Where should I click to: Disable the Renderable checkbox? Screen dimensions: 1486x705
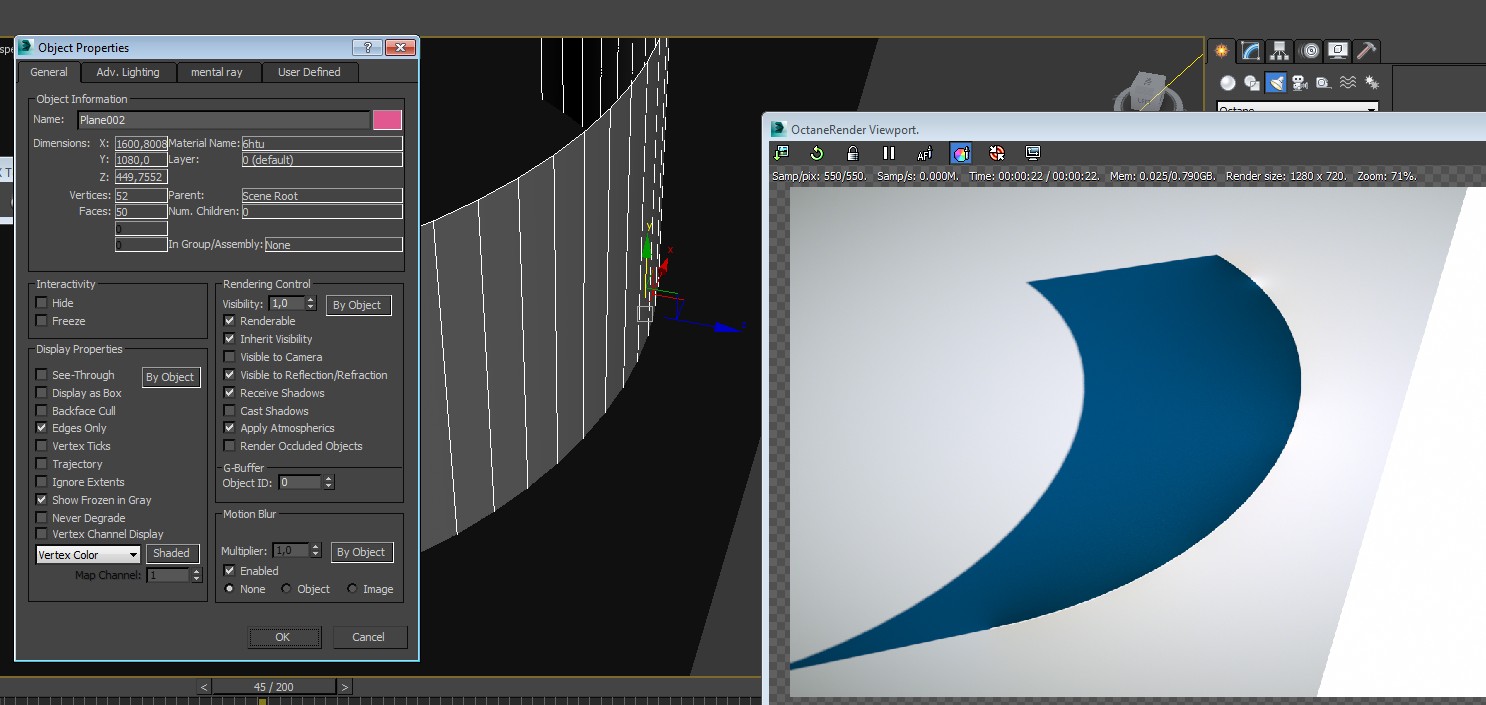(230, 321)
